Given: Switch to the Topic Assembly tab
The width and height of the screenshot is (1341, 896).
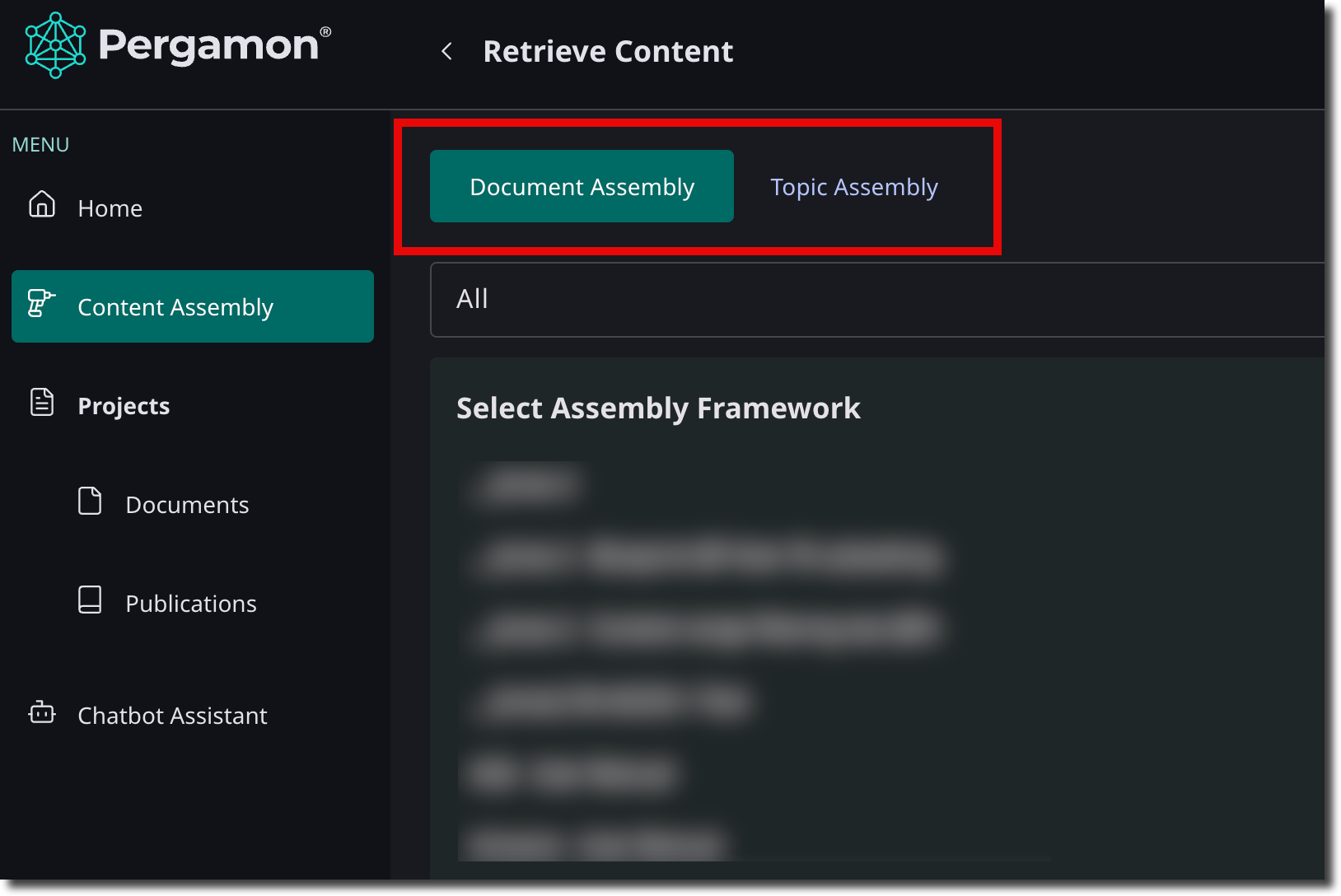Looking at the screenshot, I should [854, 187].
